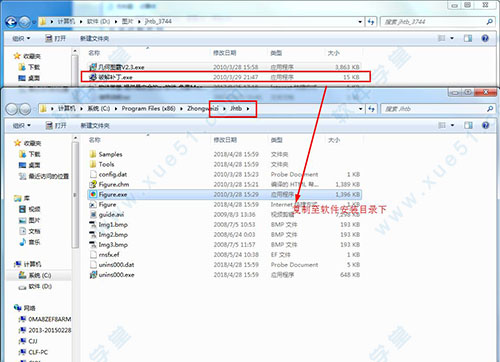Toggle preview pane icon in back window
Viewport: 500px width, 362px height.
[x=468, y=38]
